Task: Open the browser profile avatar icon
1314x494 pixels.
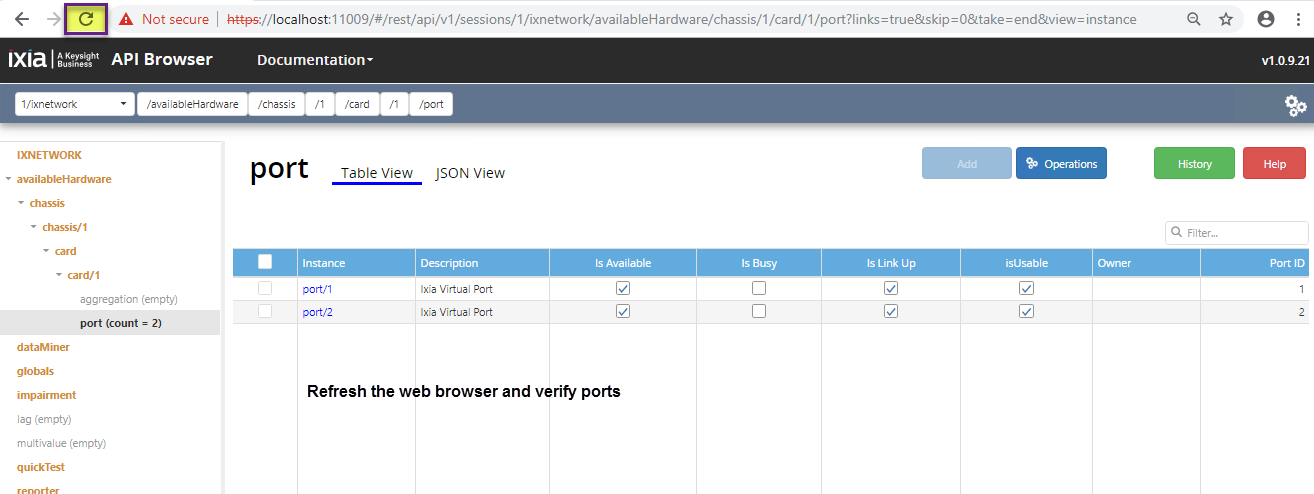Action: pos(1266,19)
